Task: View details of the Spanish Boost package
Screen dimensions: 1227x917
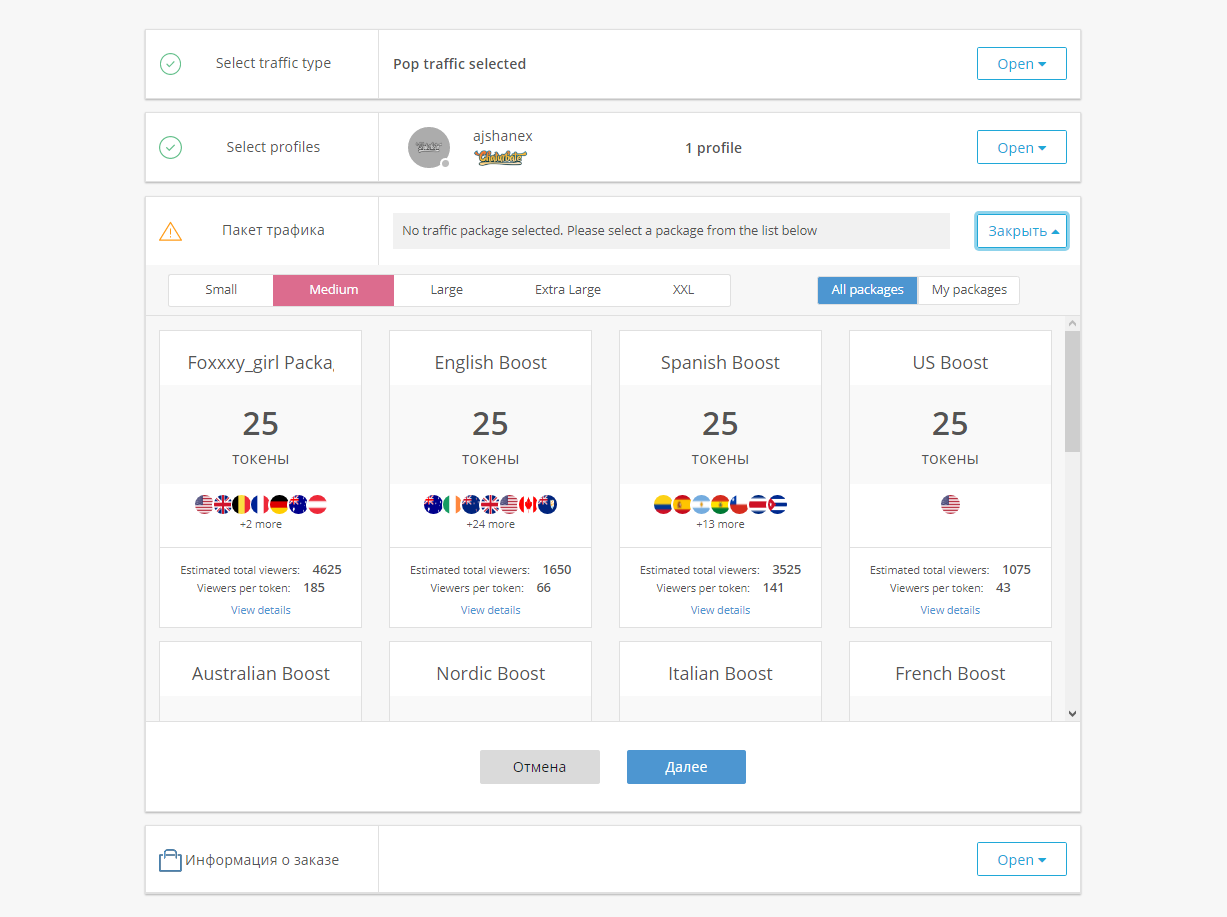Action: tap(720, 610)
